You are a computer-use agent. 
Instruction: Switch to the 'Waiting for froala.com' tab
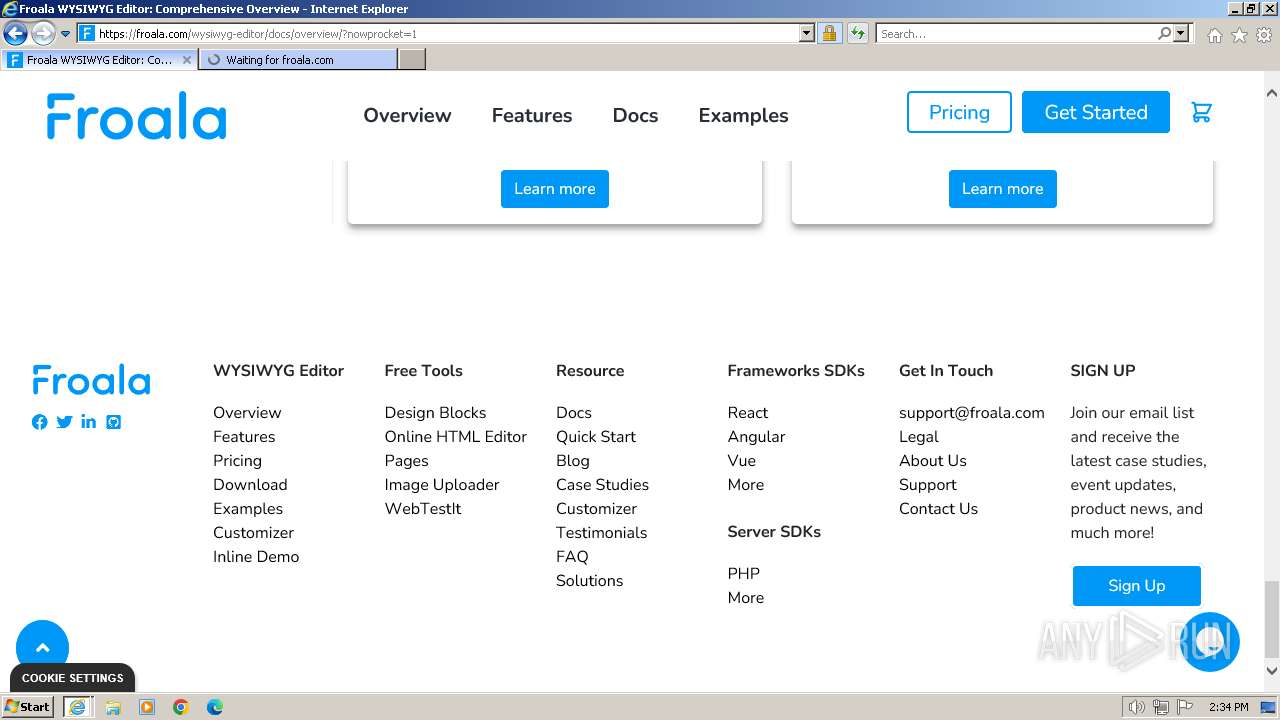298,60
